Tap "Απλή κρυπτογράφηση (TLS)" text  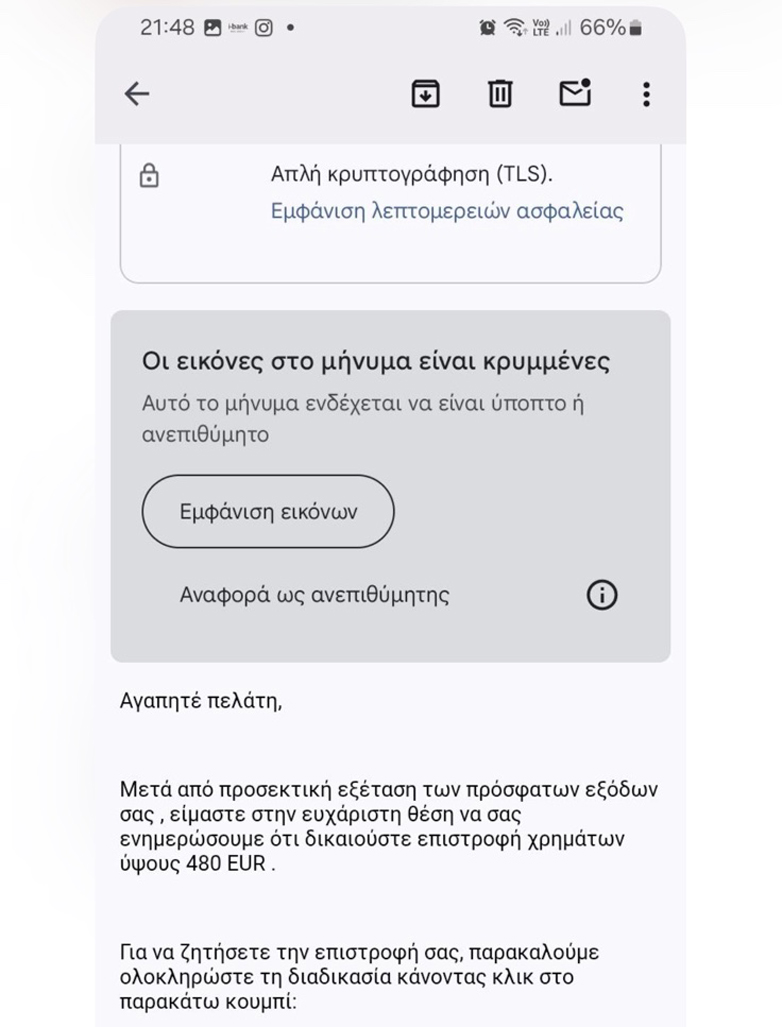412,174
